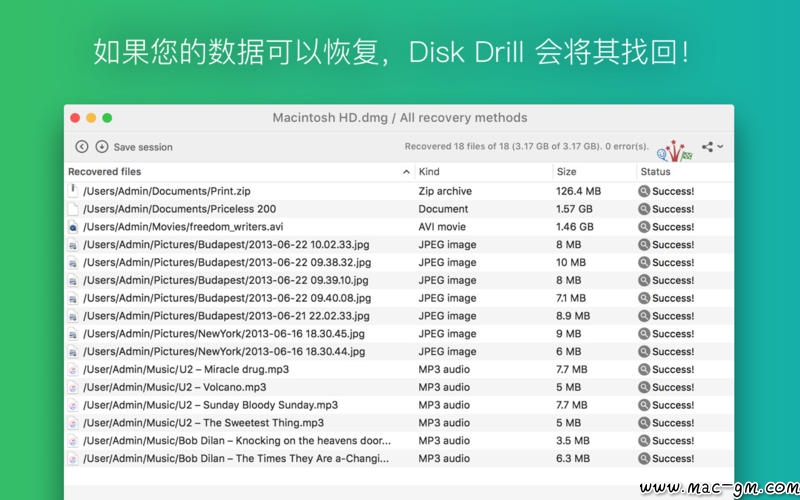
Task: Click the green zoom window button
Action: [x=107, y=118]
